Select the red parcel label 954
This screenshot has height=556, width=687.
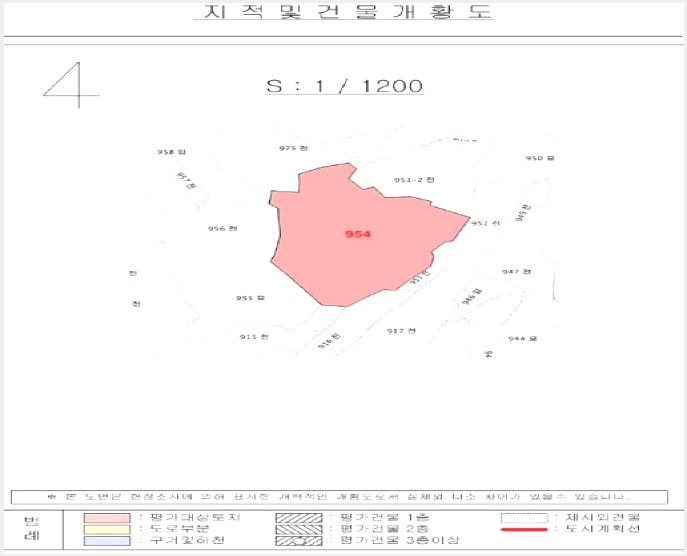tap(358, 234)
